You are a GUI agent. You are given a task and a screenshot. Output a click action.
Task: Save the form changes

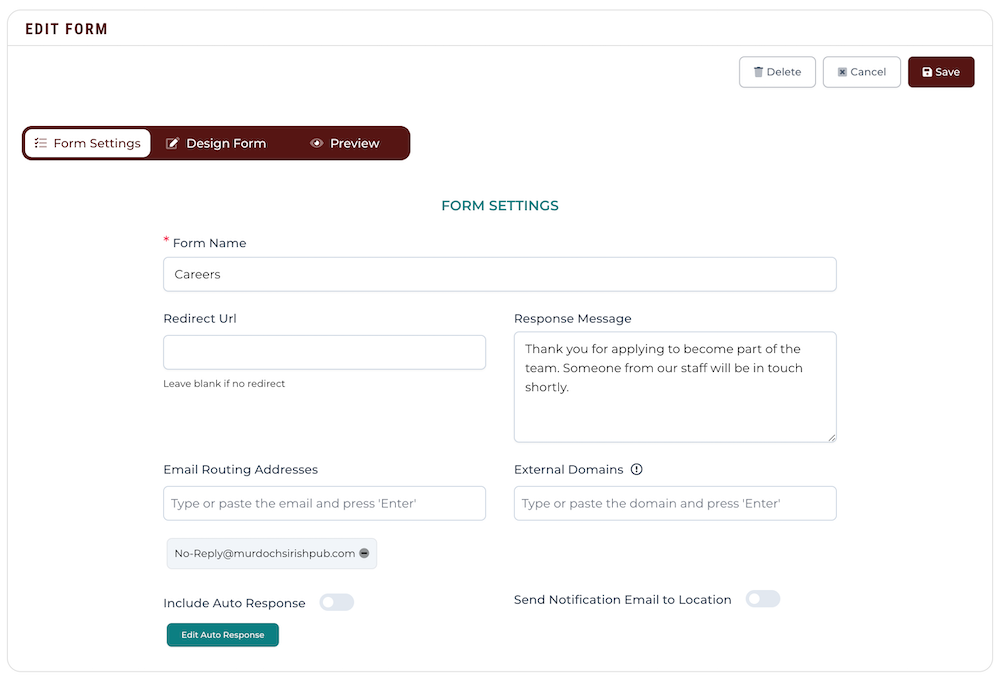pos(941,72)
